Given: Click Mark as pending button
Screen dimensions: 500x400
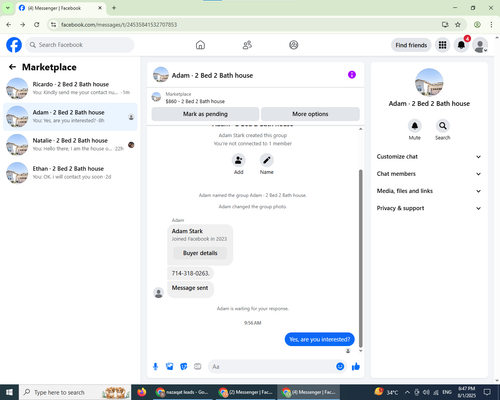Looking at the screenshot, I should [x=205, y=114].
